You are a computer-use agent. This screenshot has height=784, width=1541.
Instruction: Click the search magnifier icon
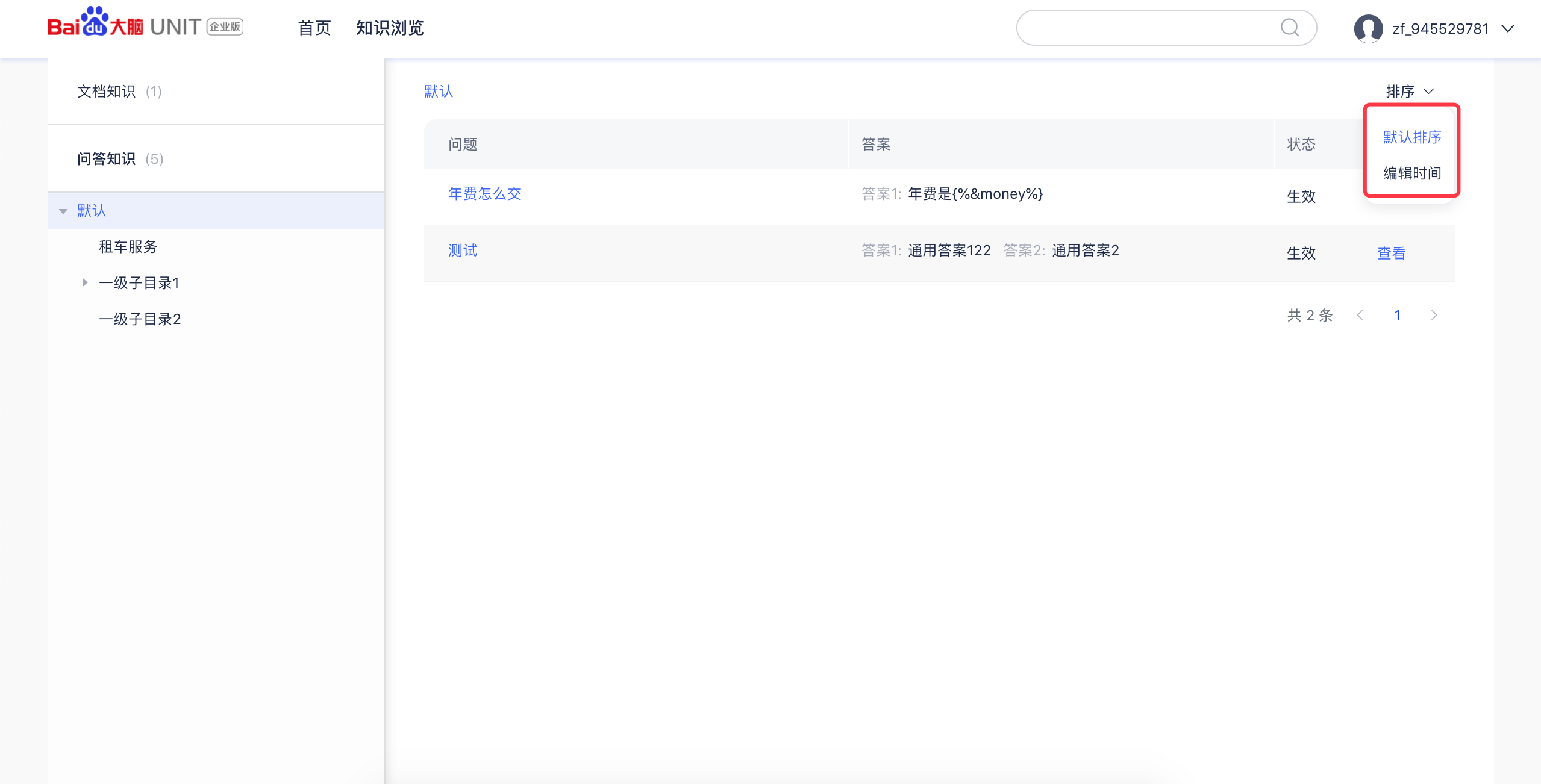pyautogui.click(x=1289, y=28)
